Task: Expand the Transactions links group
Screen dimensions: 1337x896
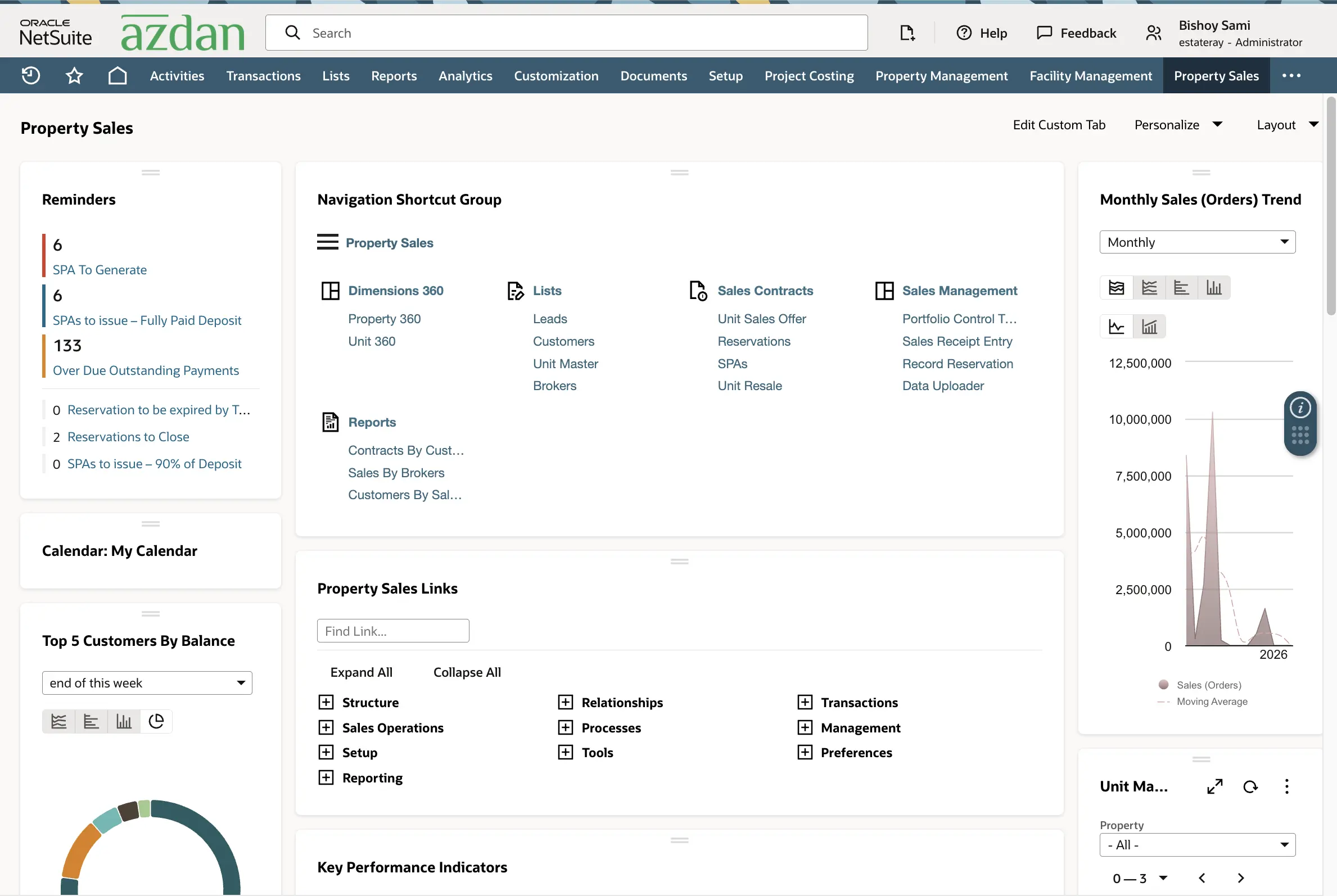Action: [805, 702]
